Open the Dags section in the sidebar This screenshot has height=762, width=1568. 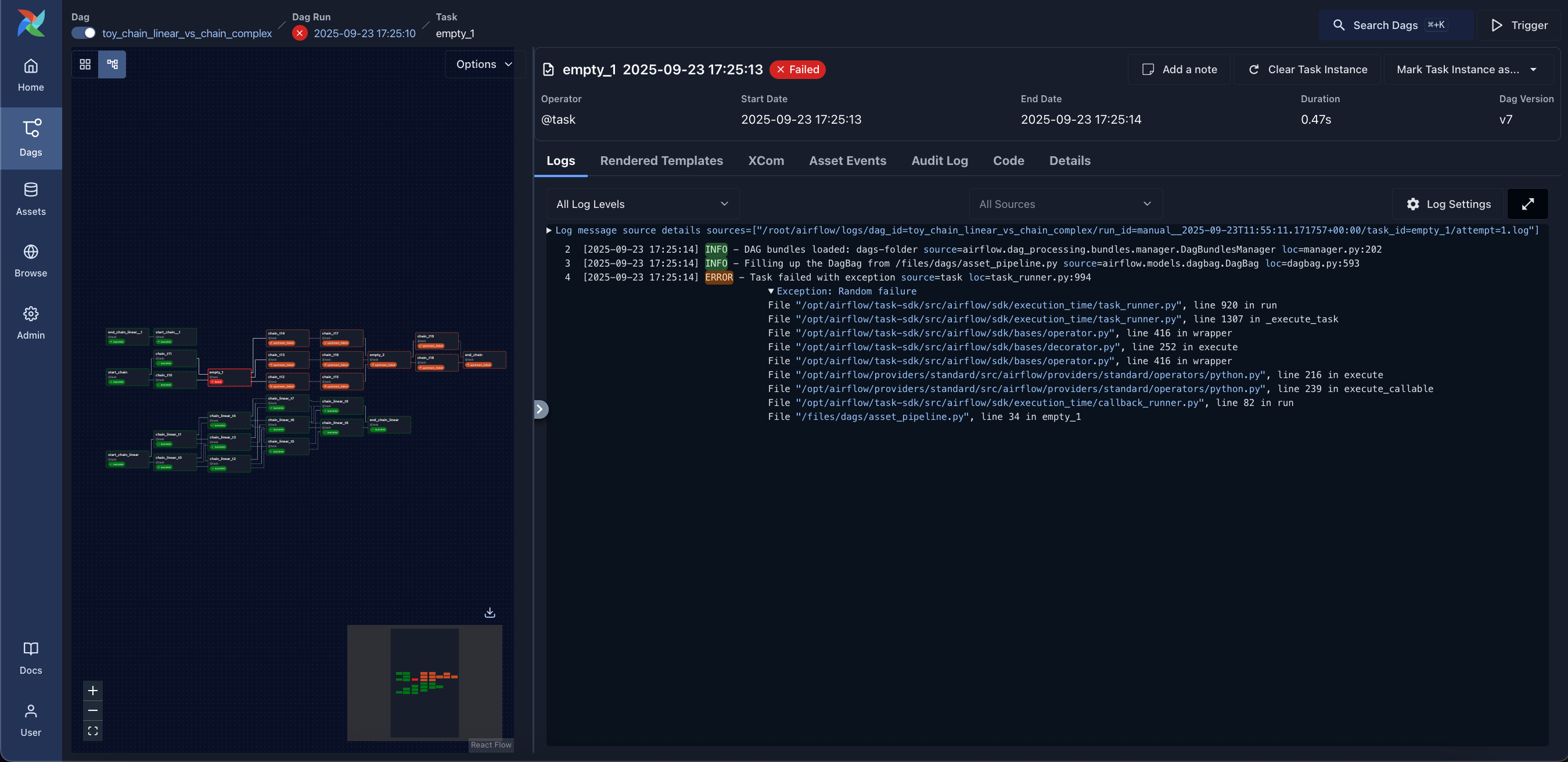(30, 138)
